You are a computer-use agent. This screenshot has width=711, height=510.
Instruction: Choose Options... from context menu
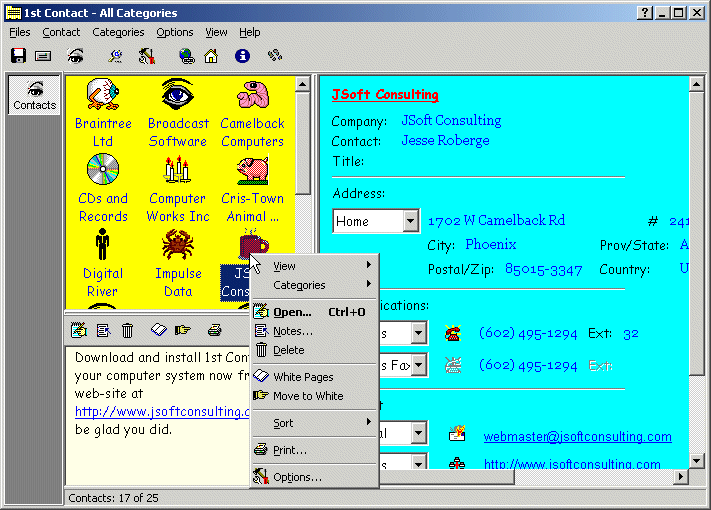[314, 477]
